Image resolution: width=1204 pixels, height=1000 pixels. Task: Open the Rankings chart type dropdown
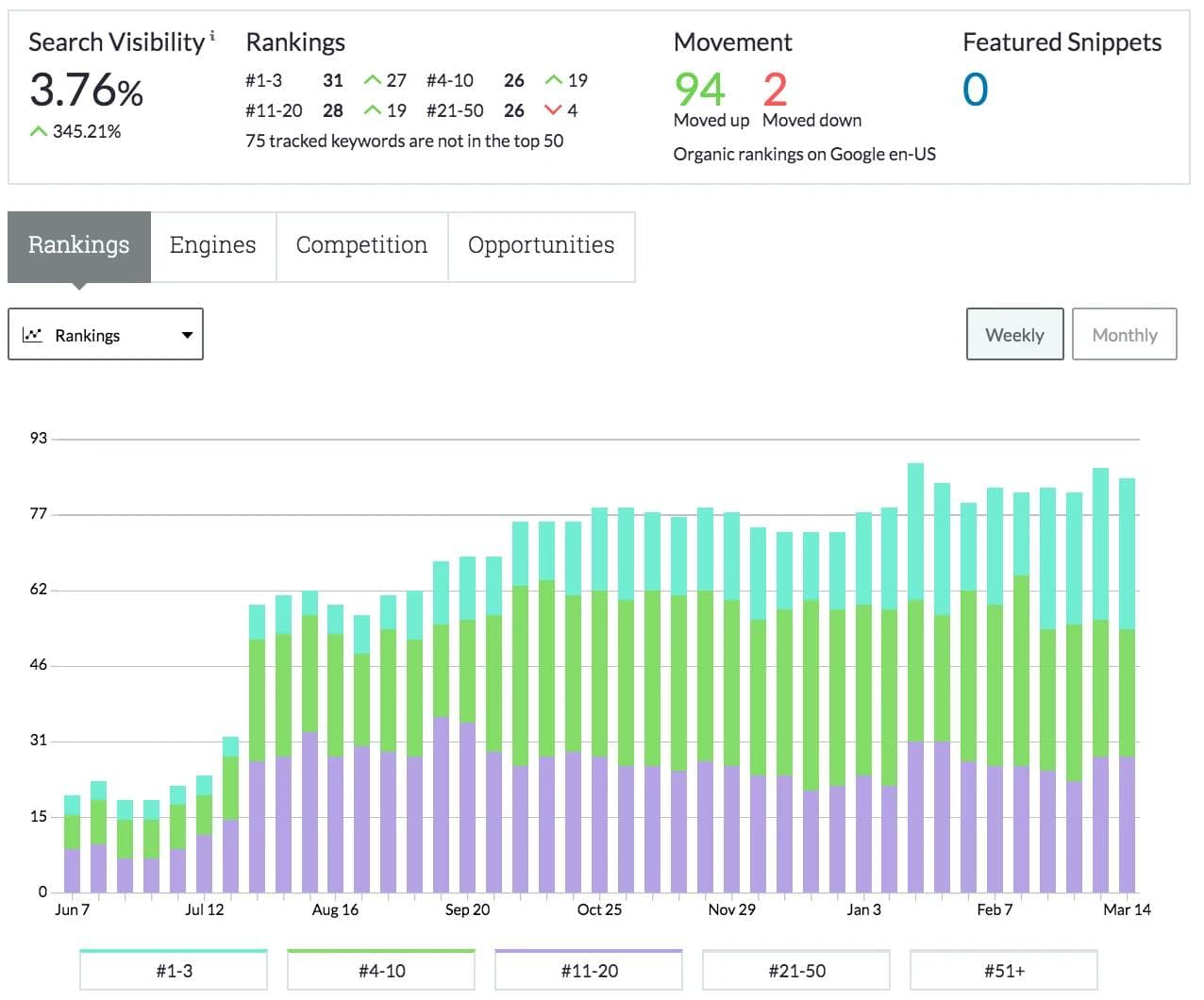(x=106, y=335)
